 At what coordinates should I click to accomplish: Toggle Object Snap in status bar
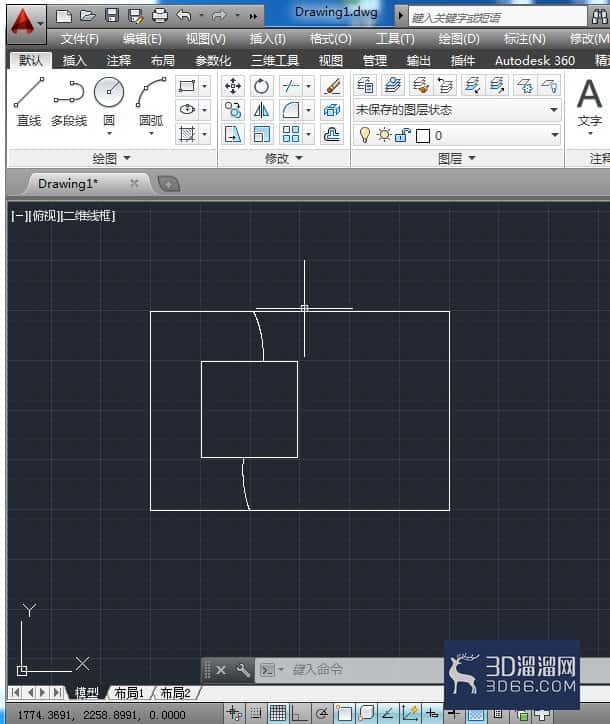[344, 713]
